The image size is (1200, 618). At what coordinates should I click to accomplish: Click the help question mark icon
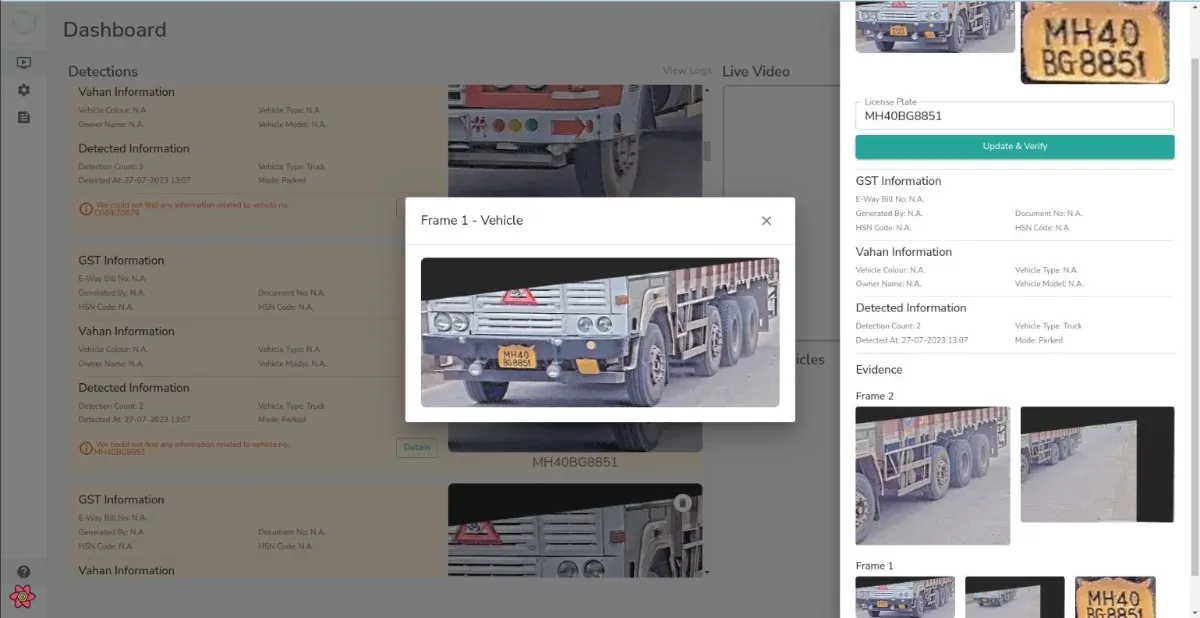tap(24, 572)
